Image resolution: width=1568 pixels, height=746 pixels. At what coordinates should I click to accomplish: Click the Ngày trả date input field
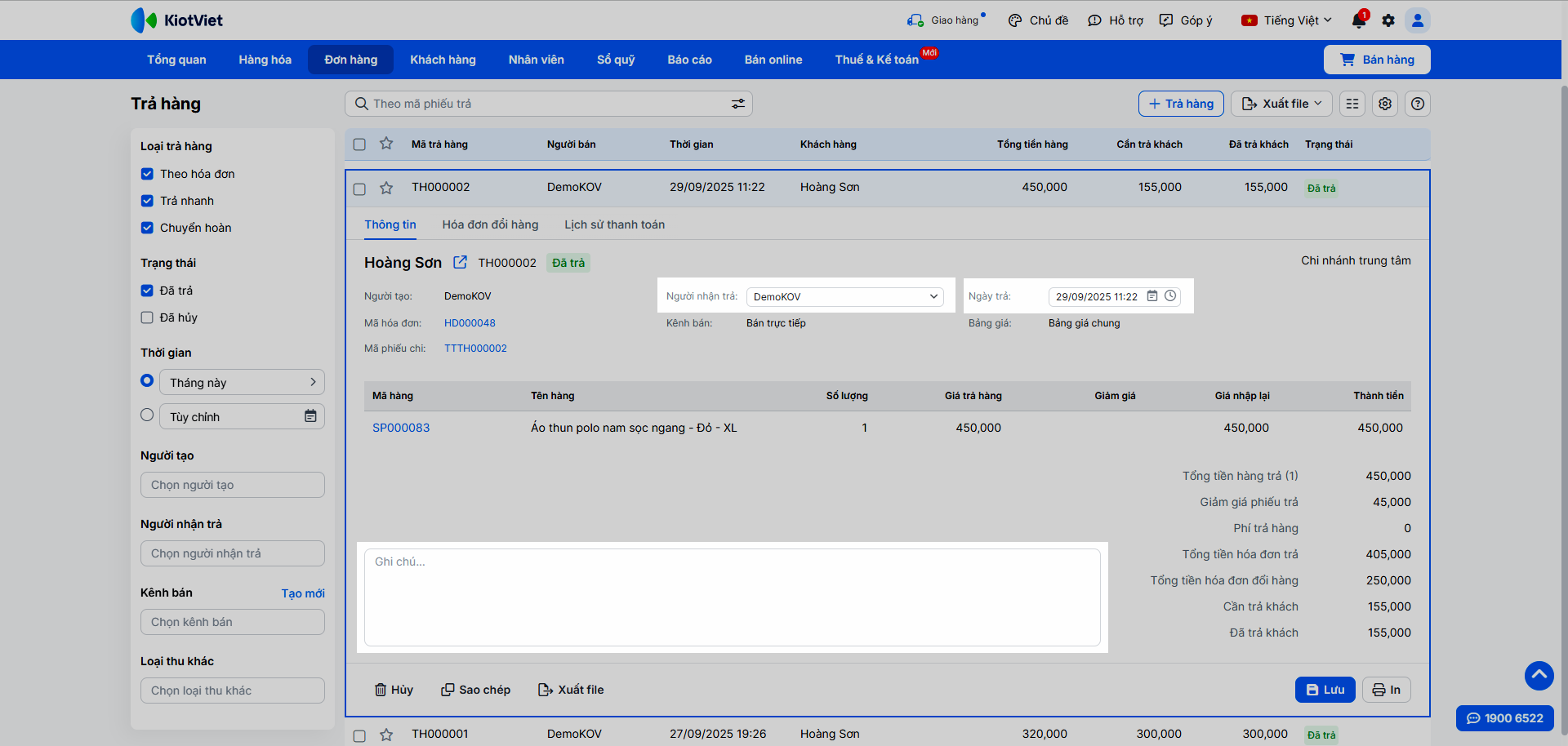tap(1116, 296)
